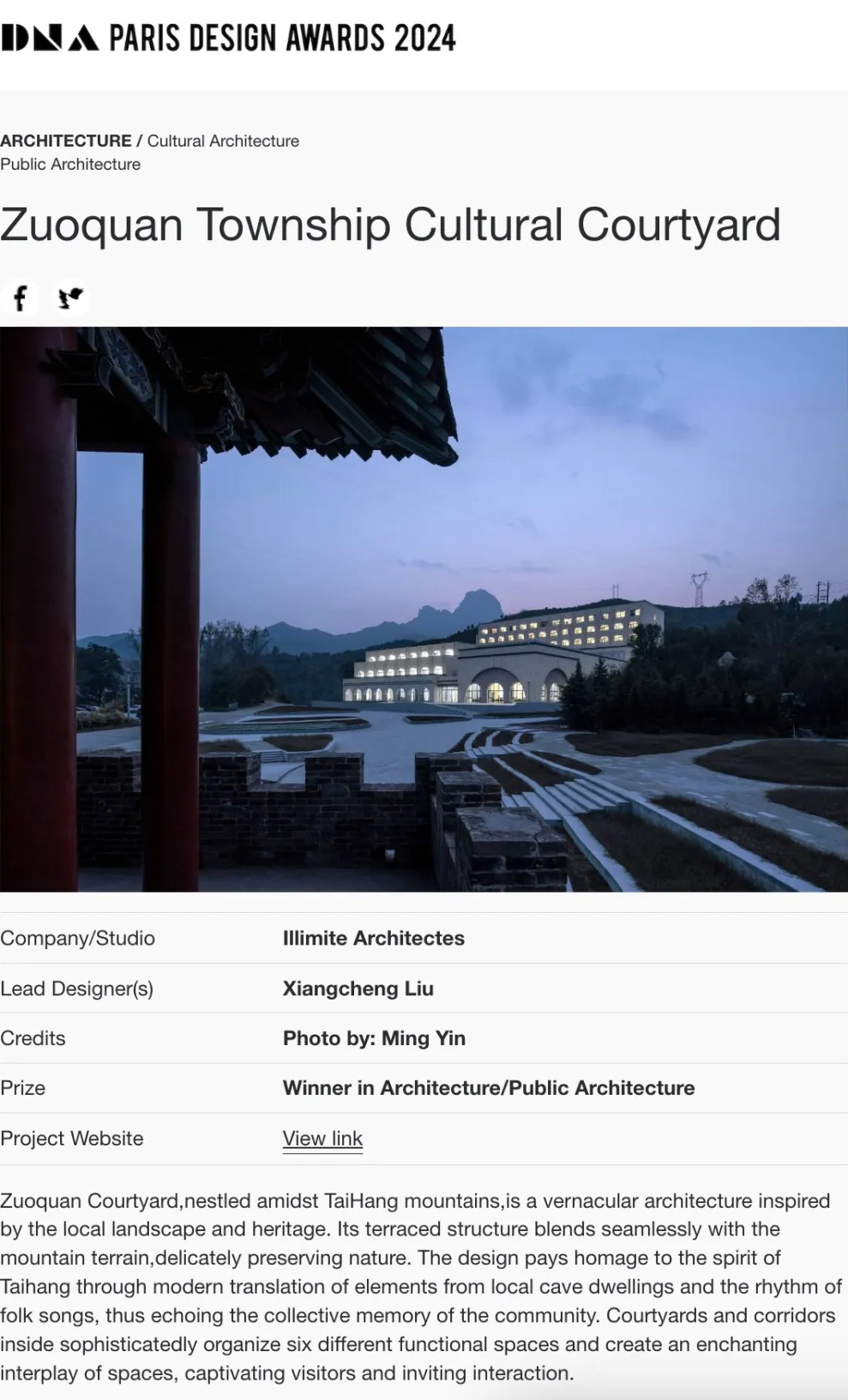Viewport: 848px width, 1400px height.
Task: Click the Illimite Architectes studio name
Action: click(373, 938)
